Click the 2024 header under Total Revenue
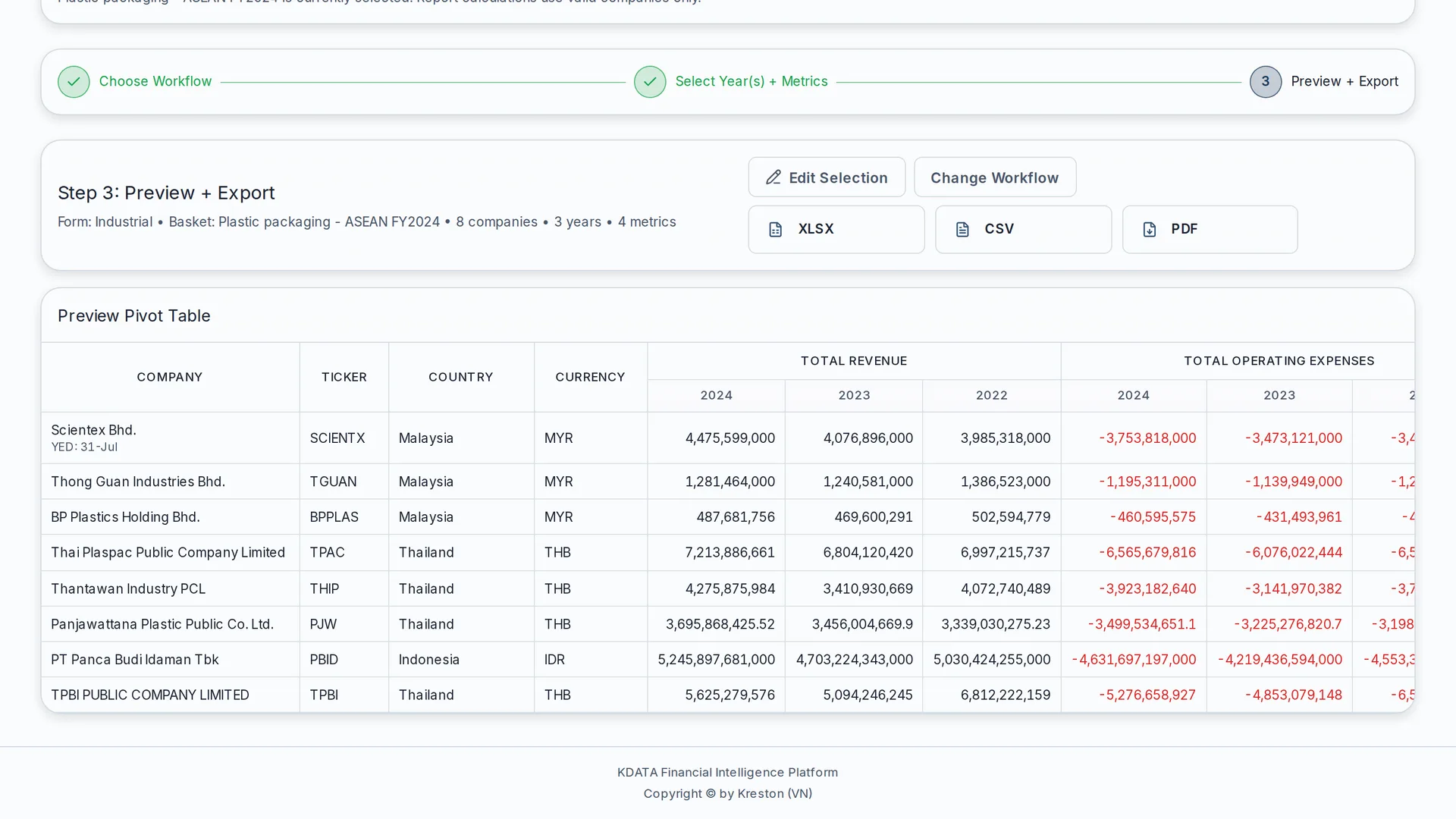The height and width of the screenshot is (819, 1456). (x=717, y=395)
